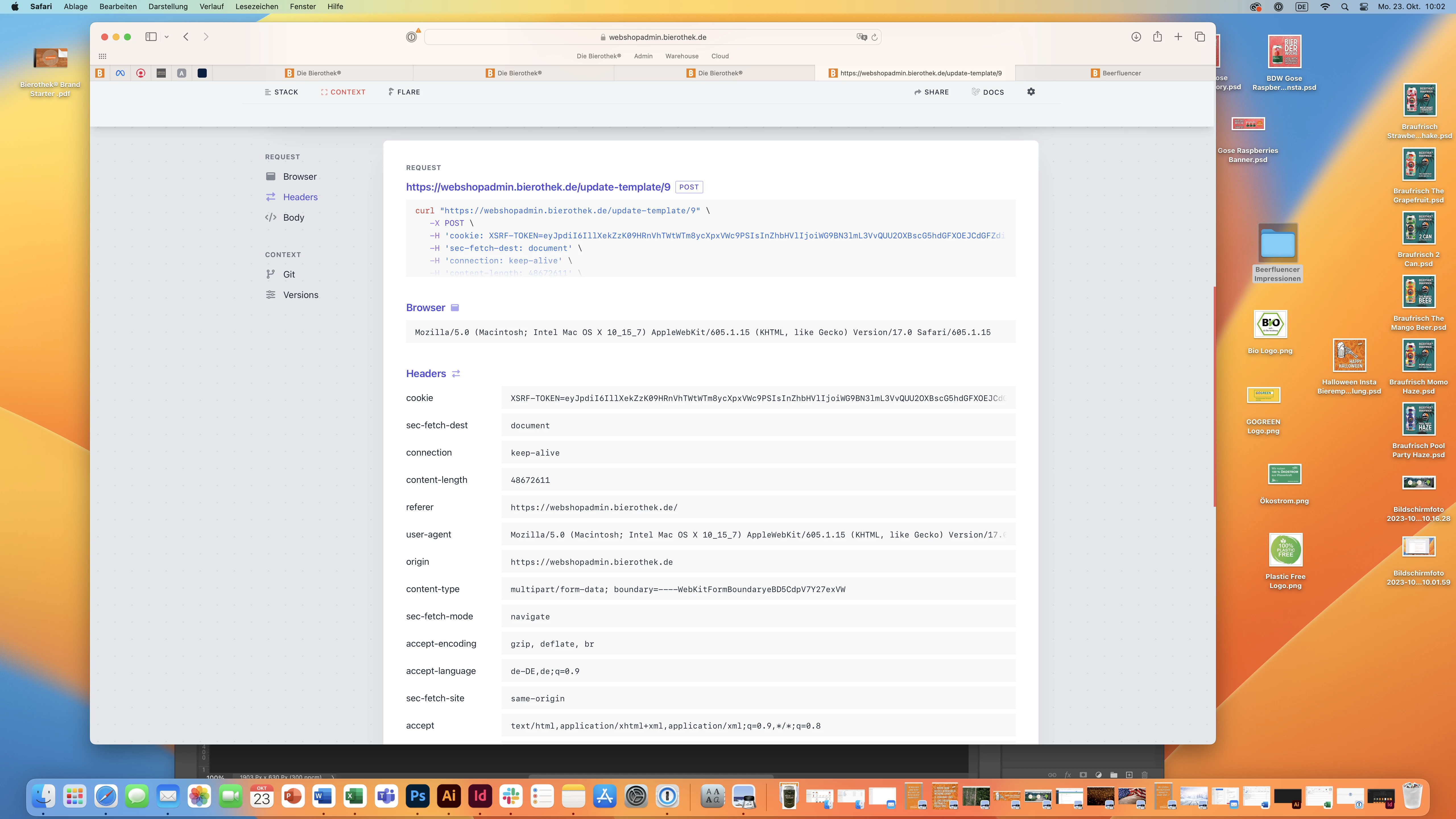1456x819 pixels.
Task: Open the favorites grid icon
Action: 102,56
